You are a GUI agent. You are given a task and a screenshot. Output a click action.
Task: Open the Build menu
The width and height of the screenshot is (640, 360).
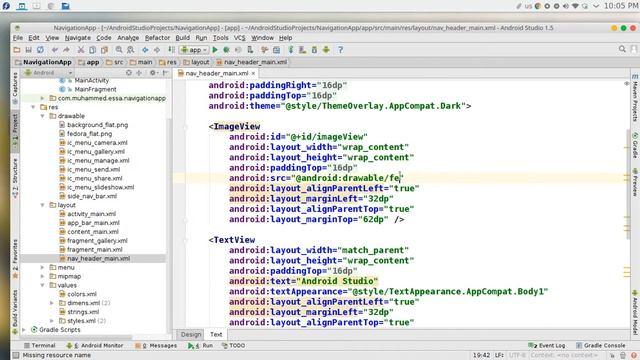click(182, 38)
